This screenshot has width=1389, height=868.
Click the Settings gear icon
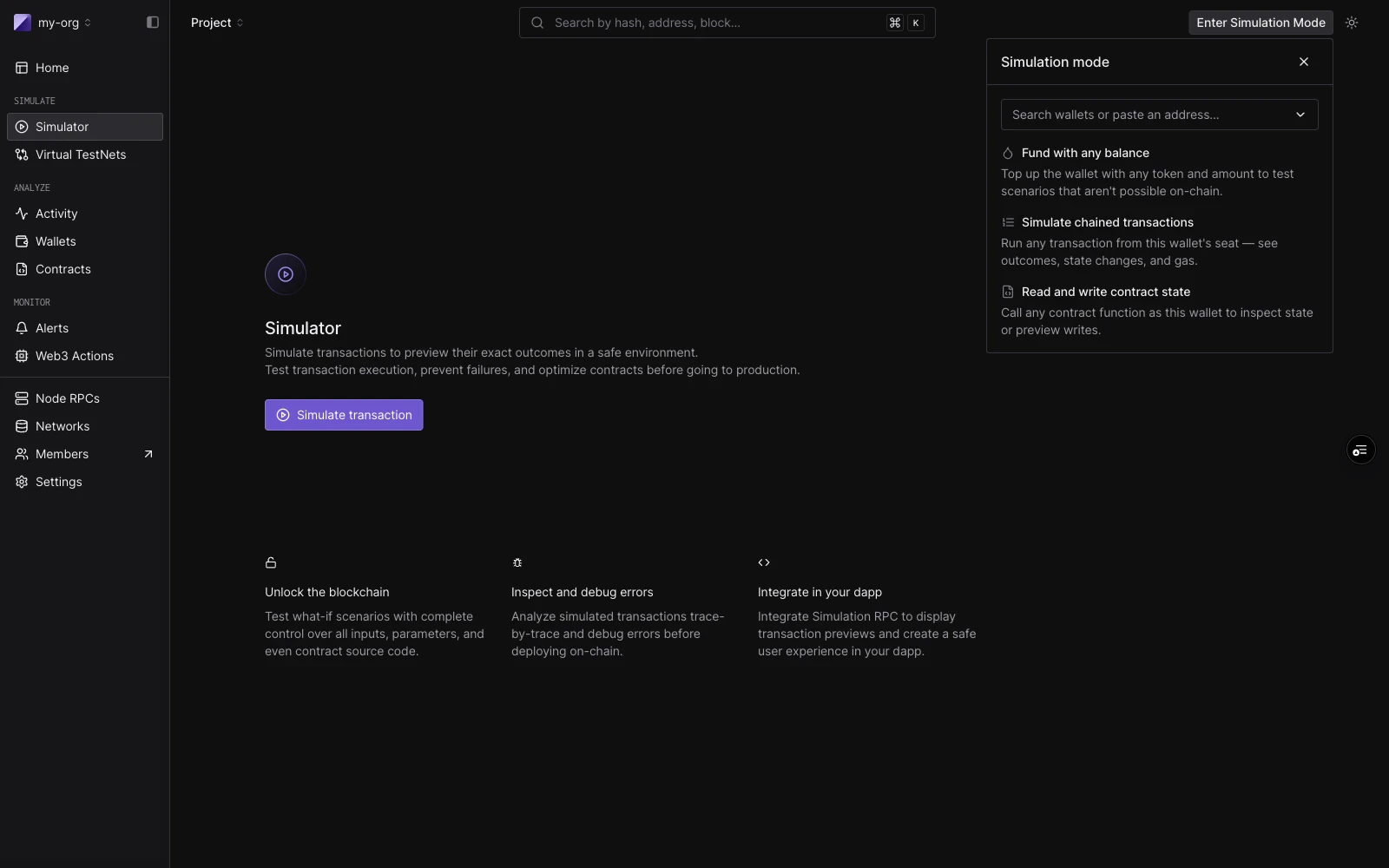click(22, 482)
